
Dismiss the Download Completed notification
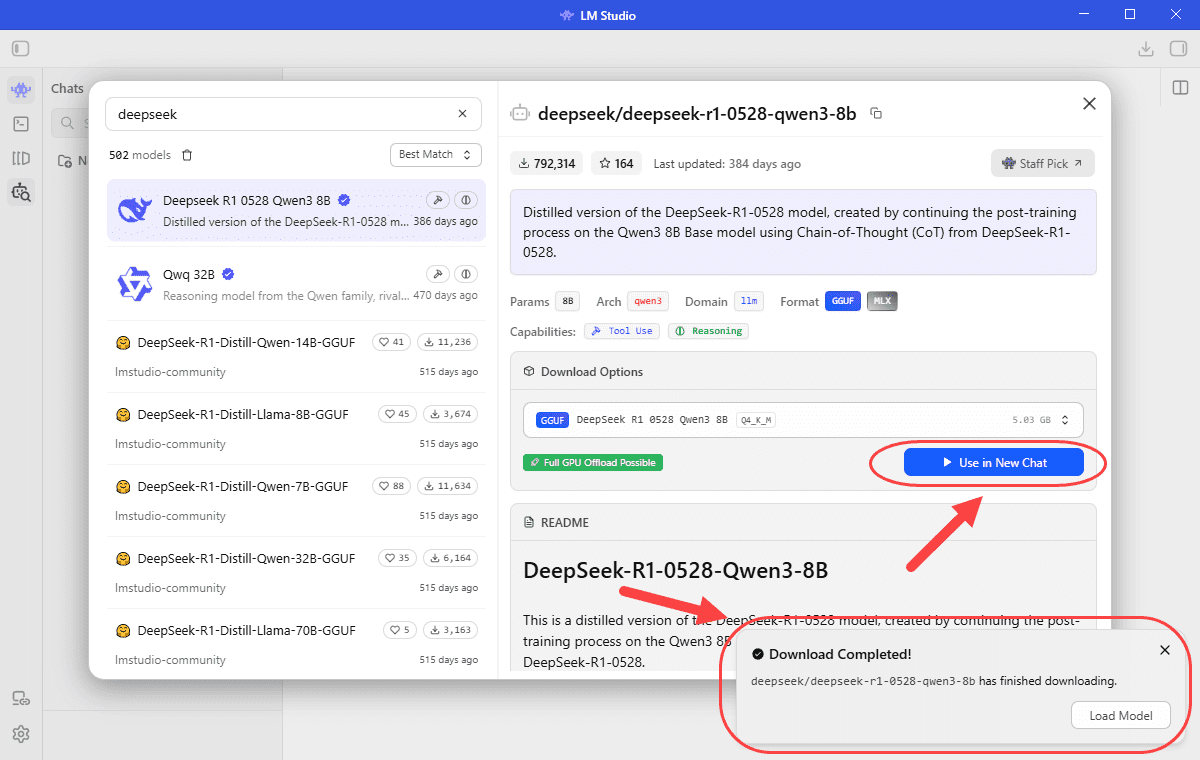tap(1165, 650)
